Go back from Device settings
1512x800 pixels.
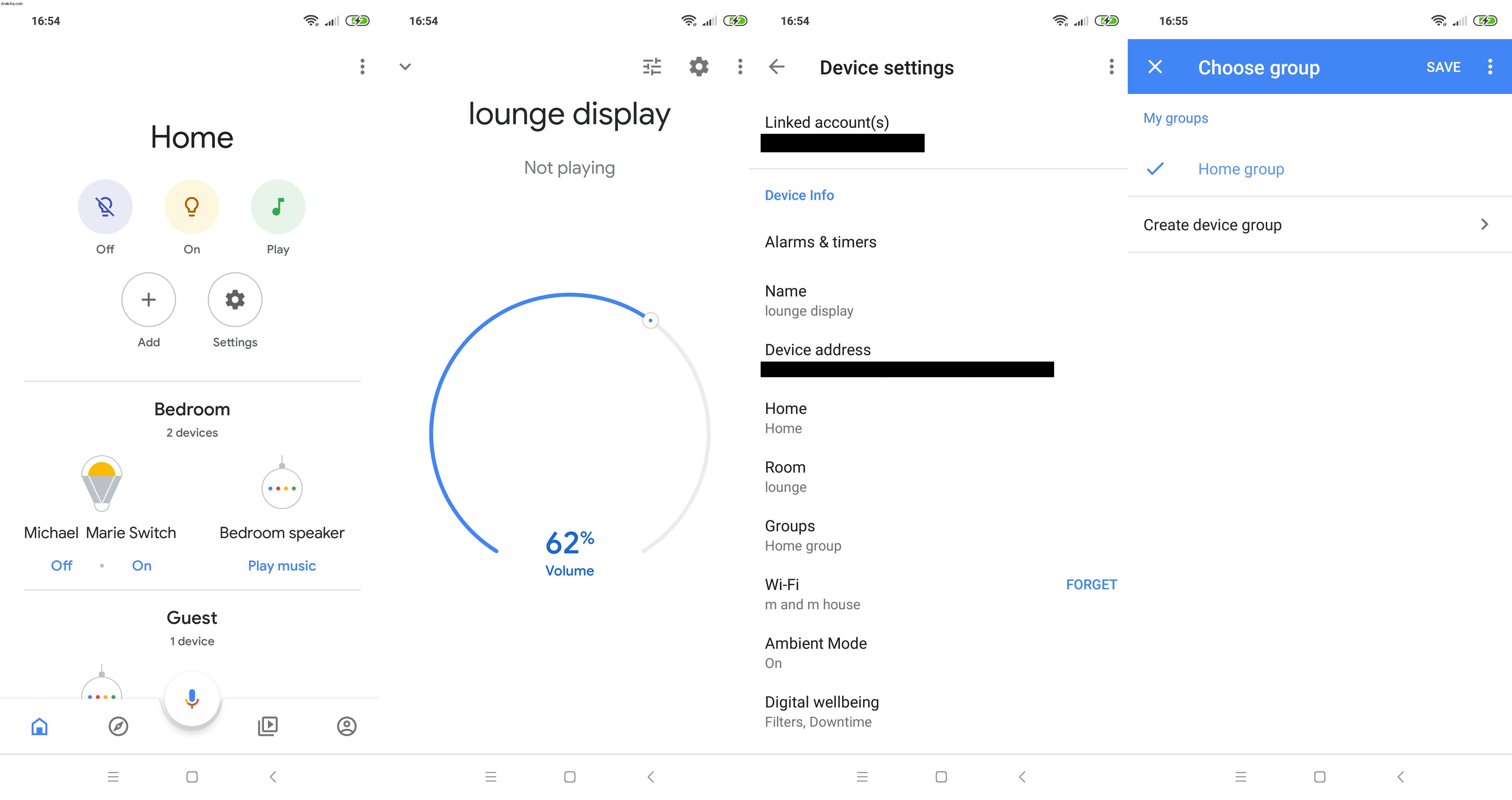777,67
